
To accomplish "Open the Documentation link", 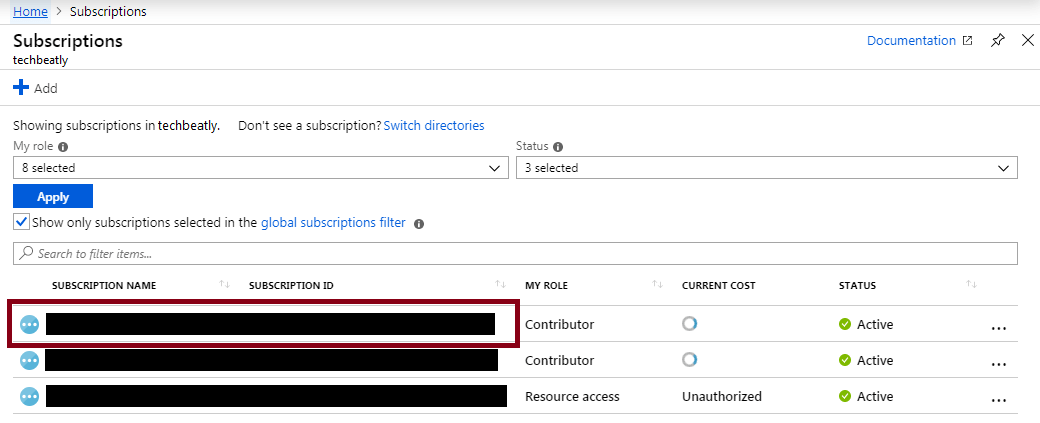I will coord(918,41).
